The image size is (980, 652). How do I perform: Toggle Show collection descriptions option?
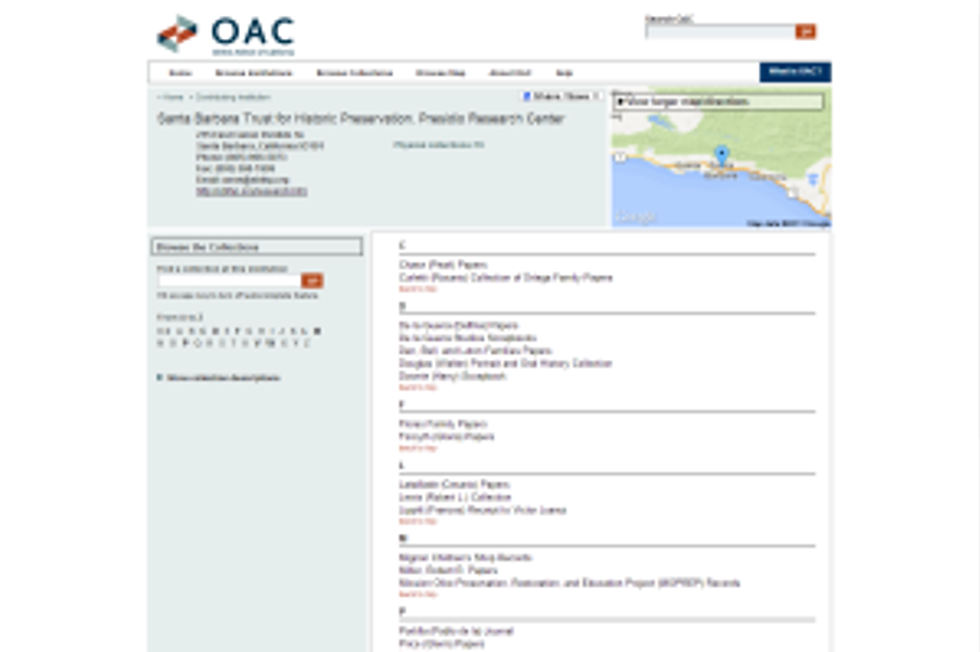pos(218,378)
